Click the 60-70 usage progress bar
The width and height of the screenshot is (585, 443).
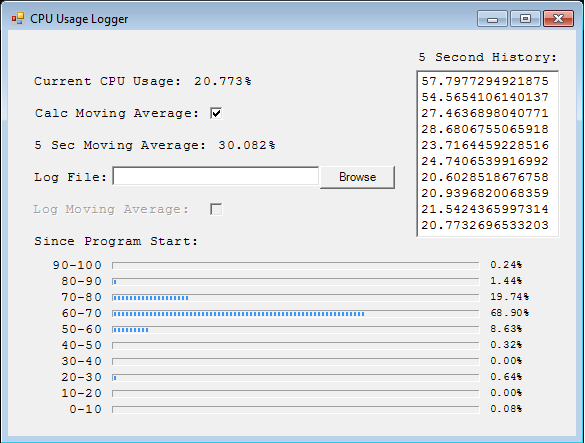[x=295, y=314]
